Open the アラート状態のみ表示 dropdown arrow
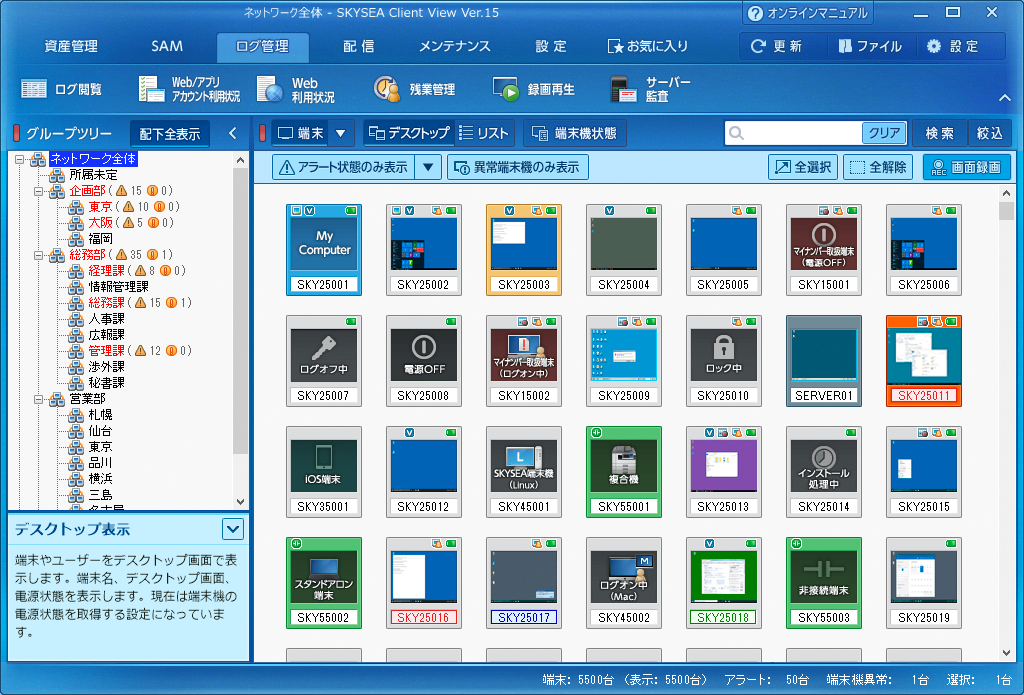 click(428, 167)
